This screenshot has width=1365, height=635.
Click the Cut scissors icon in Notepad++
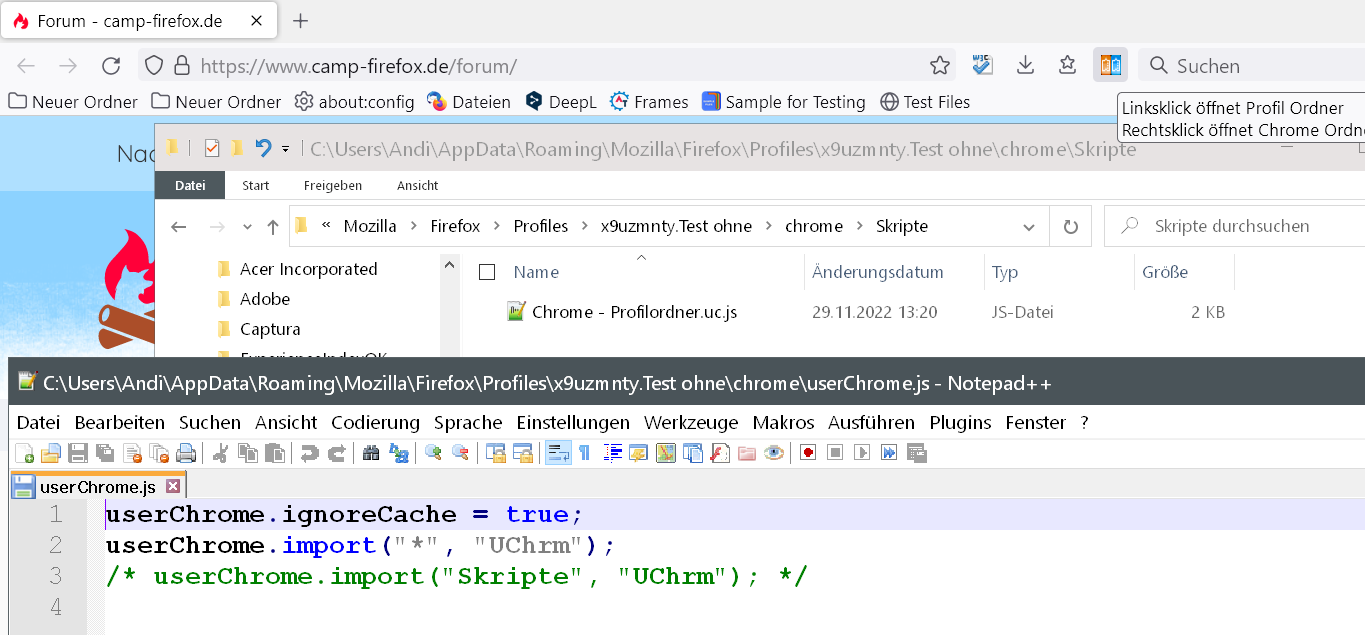click(221, 453)
